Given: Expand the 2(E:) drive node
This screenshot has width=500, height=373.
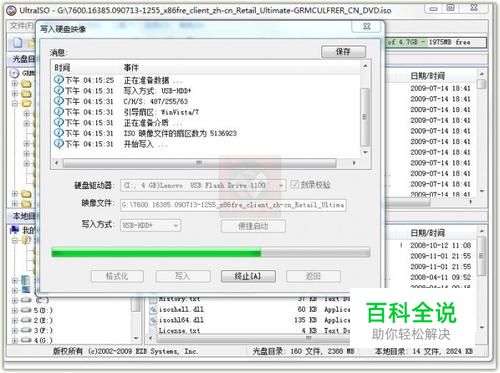Looking at the screenshot, I should click(15, 320).
